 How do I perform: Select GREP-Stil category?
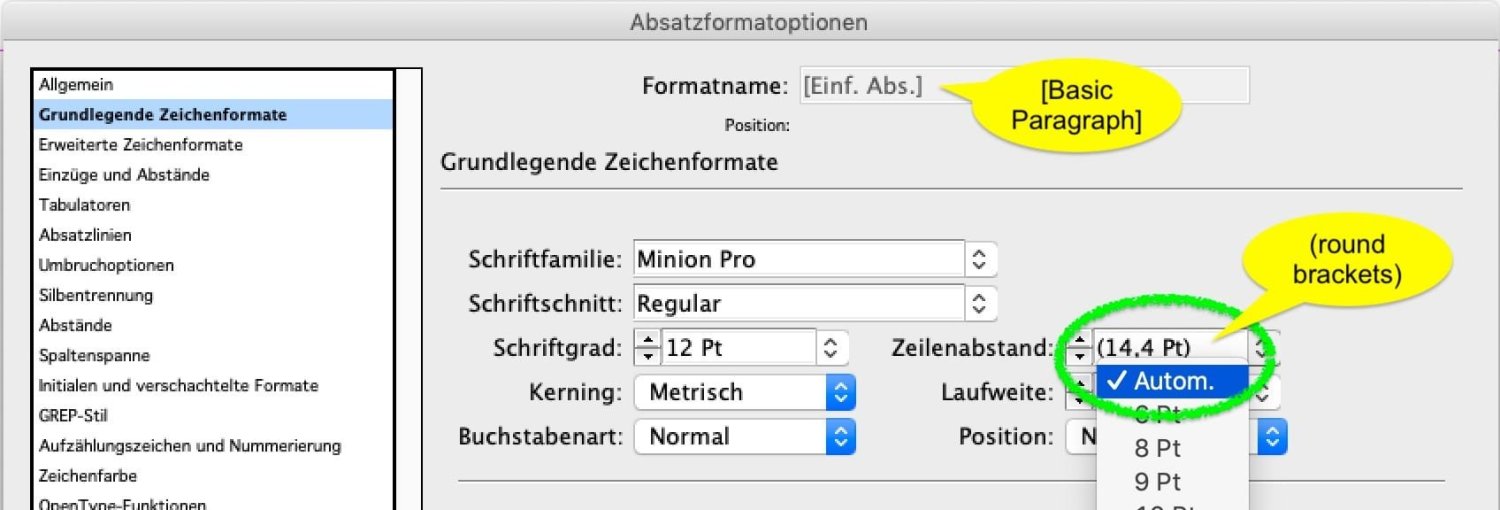(73, 415)
